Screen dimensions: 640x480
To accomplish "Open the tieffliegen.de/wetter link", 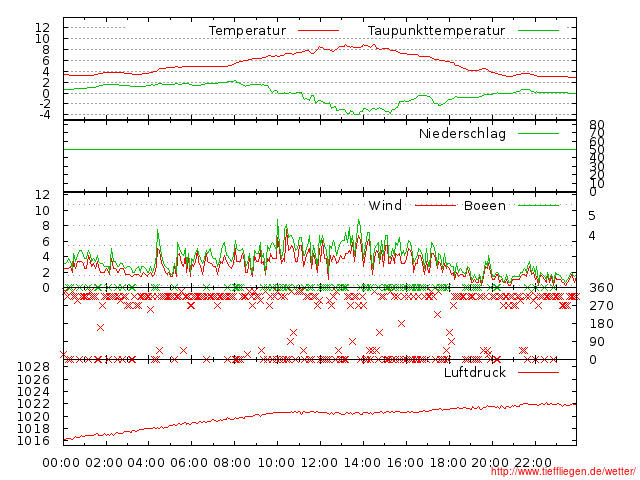I will [x=562, y=471].
